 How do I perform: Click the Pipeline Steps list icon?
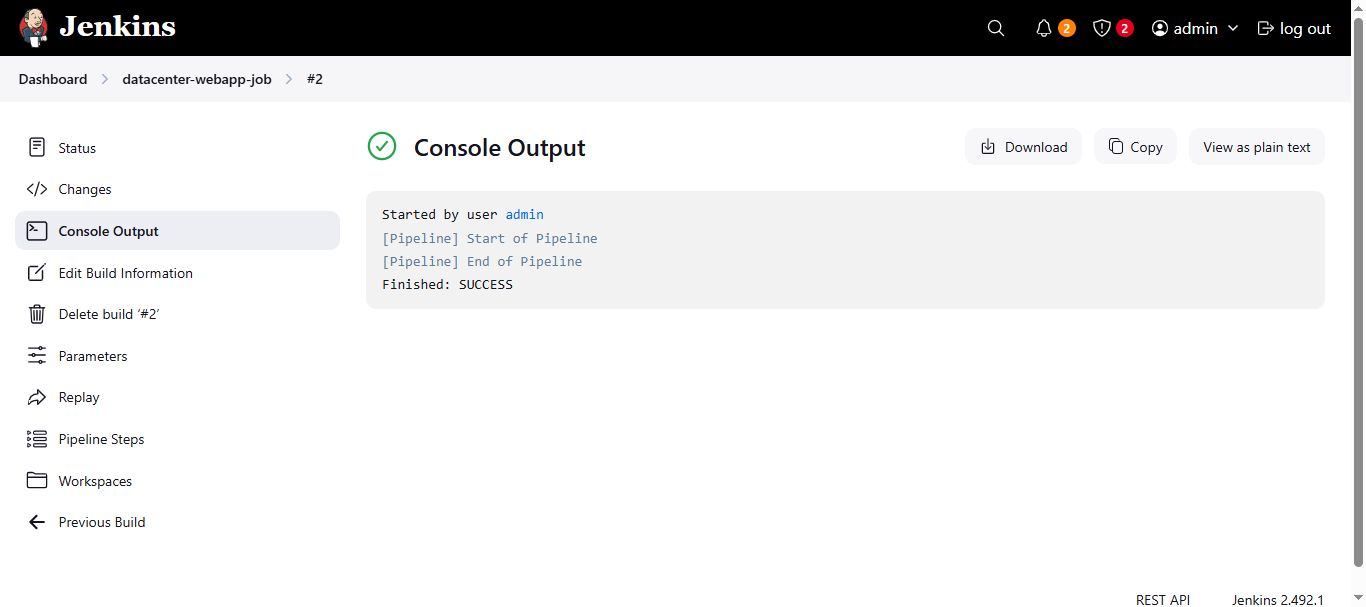click(37, 439)
